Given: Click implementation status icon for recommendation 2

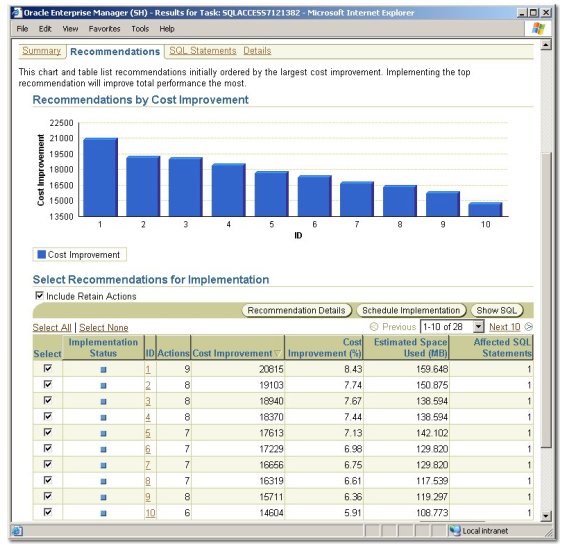Looking at the screenshot, I should [x=103, y=385].
